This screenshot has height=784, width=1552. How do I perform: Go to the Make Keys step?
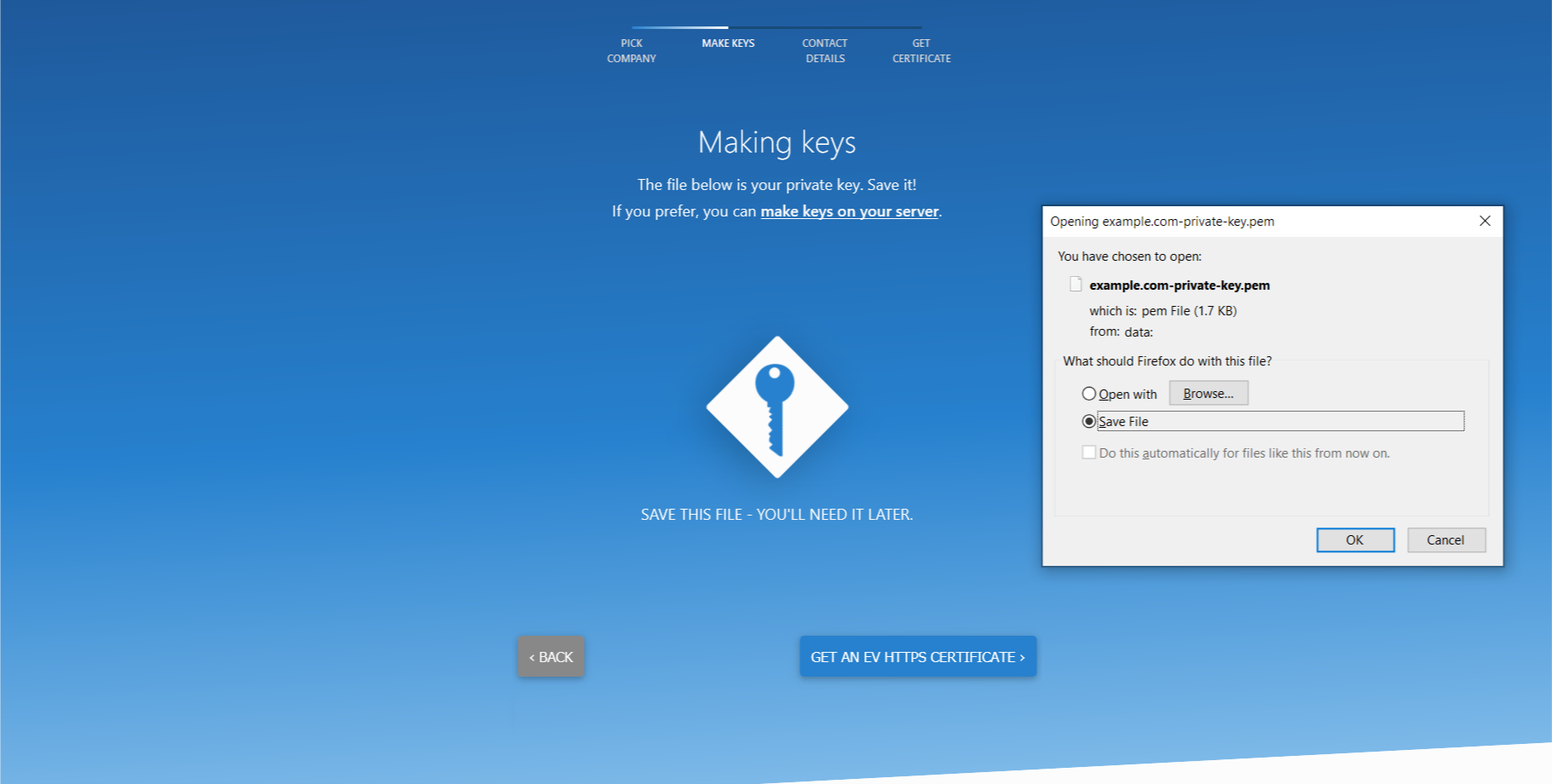(x=728, y=43)
